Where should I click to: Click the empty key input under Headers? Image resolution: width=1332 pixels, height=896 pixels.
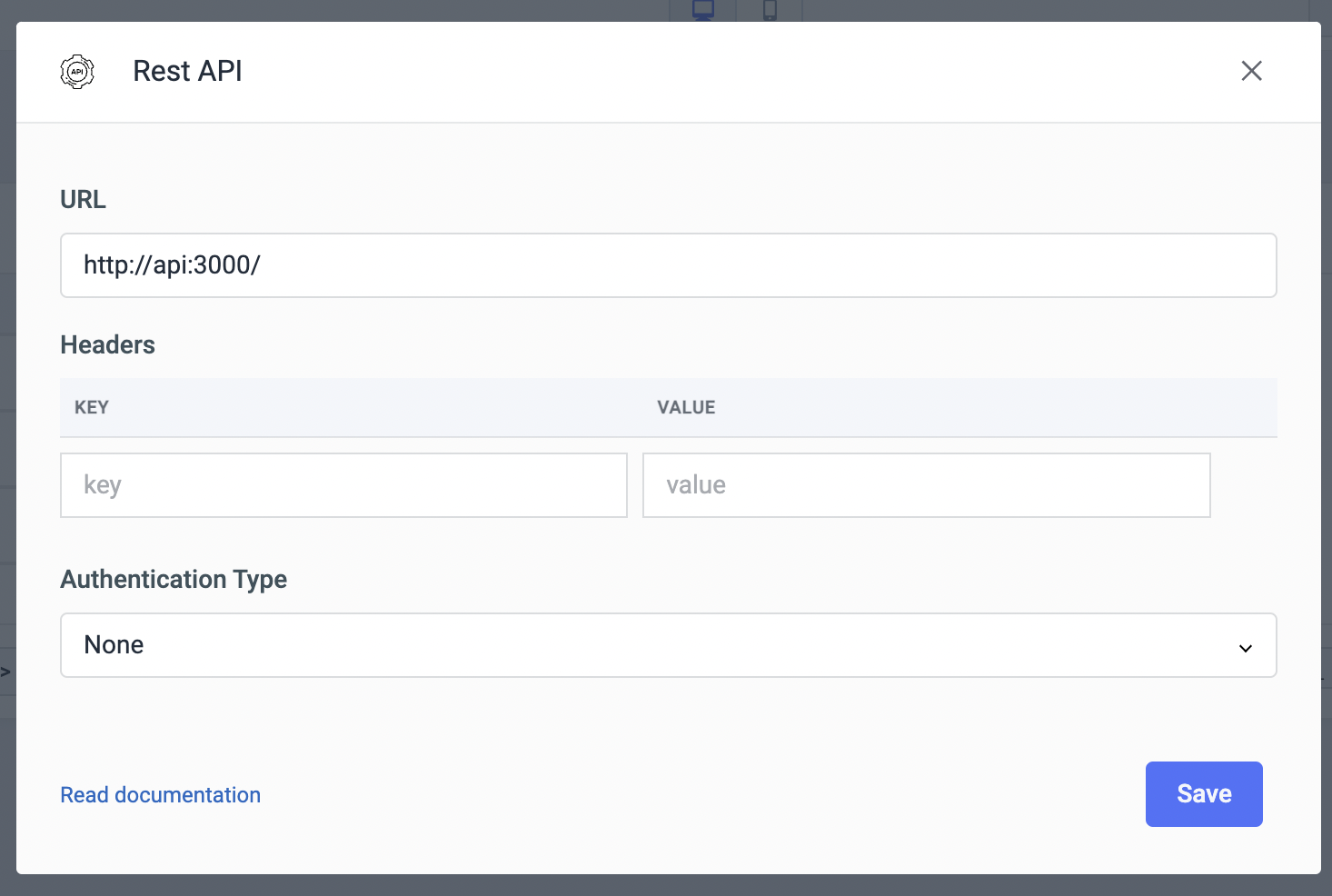click(343, 484)
